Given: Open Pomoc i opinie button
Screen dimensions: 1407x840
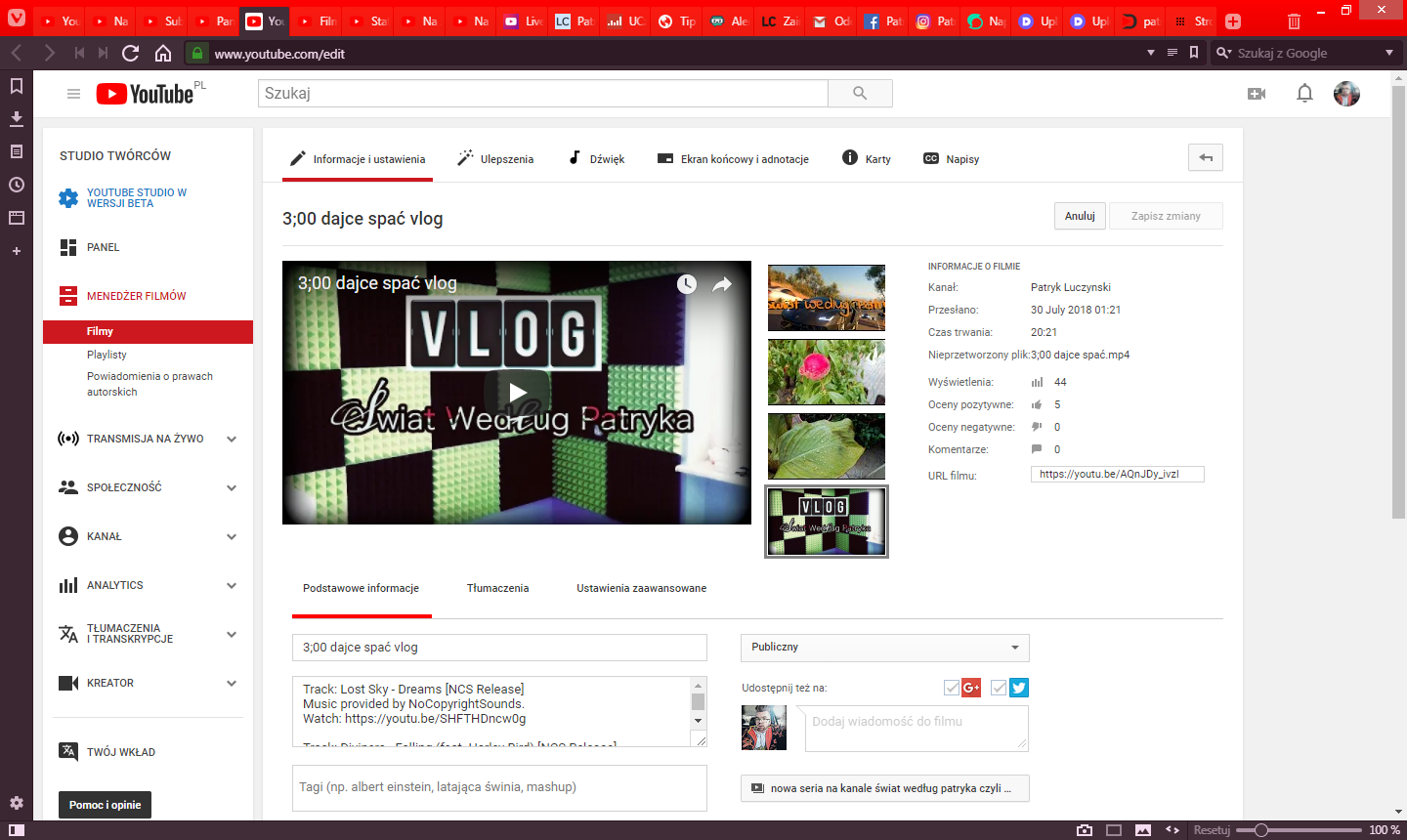Looking at the screenshot, I should click(x=105, y=805).
